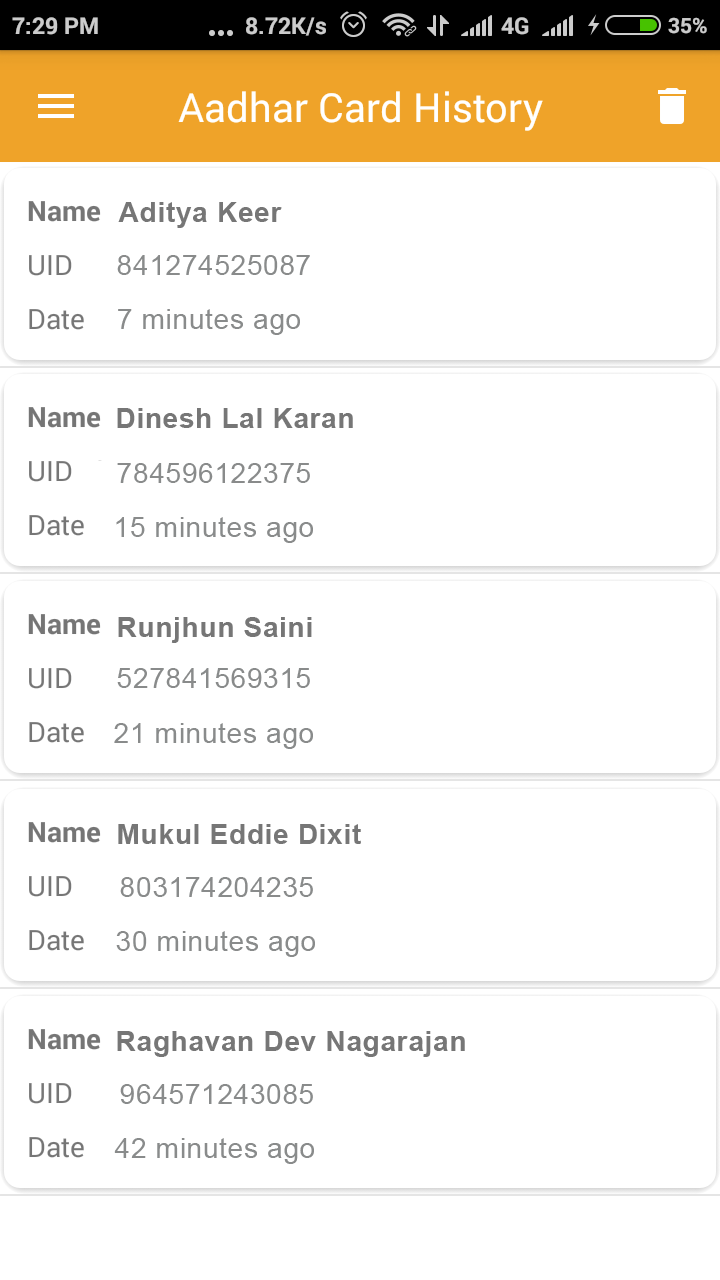
Task: Open Raghavan Dev Nagarajan card
Action: coord(360,1093)
